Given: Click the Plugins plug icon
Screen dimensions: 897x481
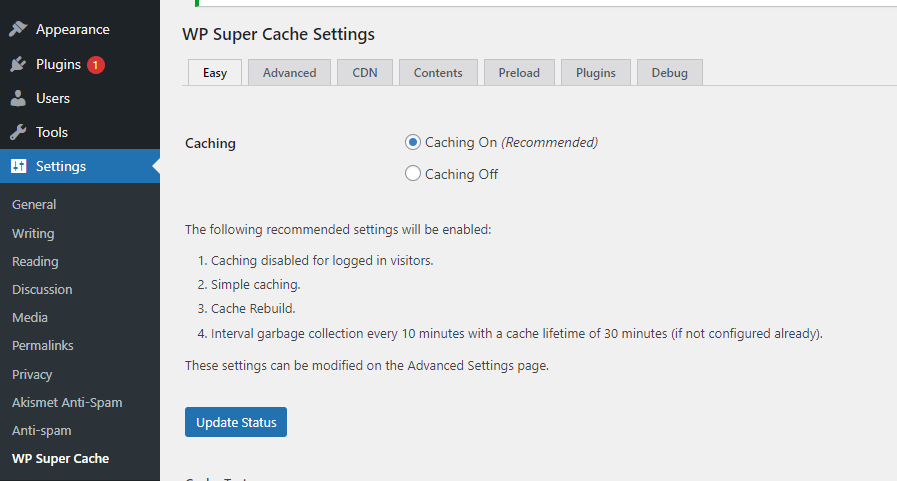Looking at the screenshot, I should pyautogui.click(x=18, y=64).
